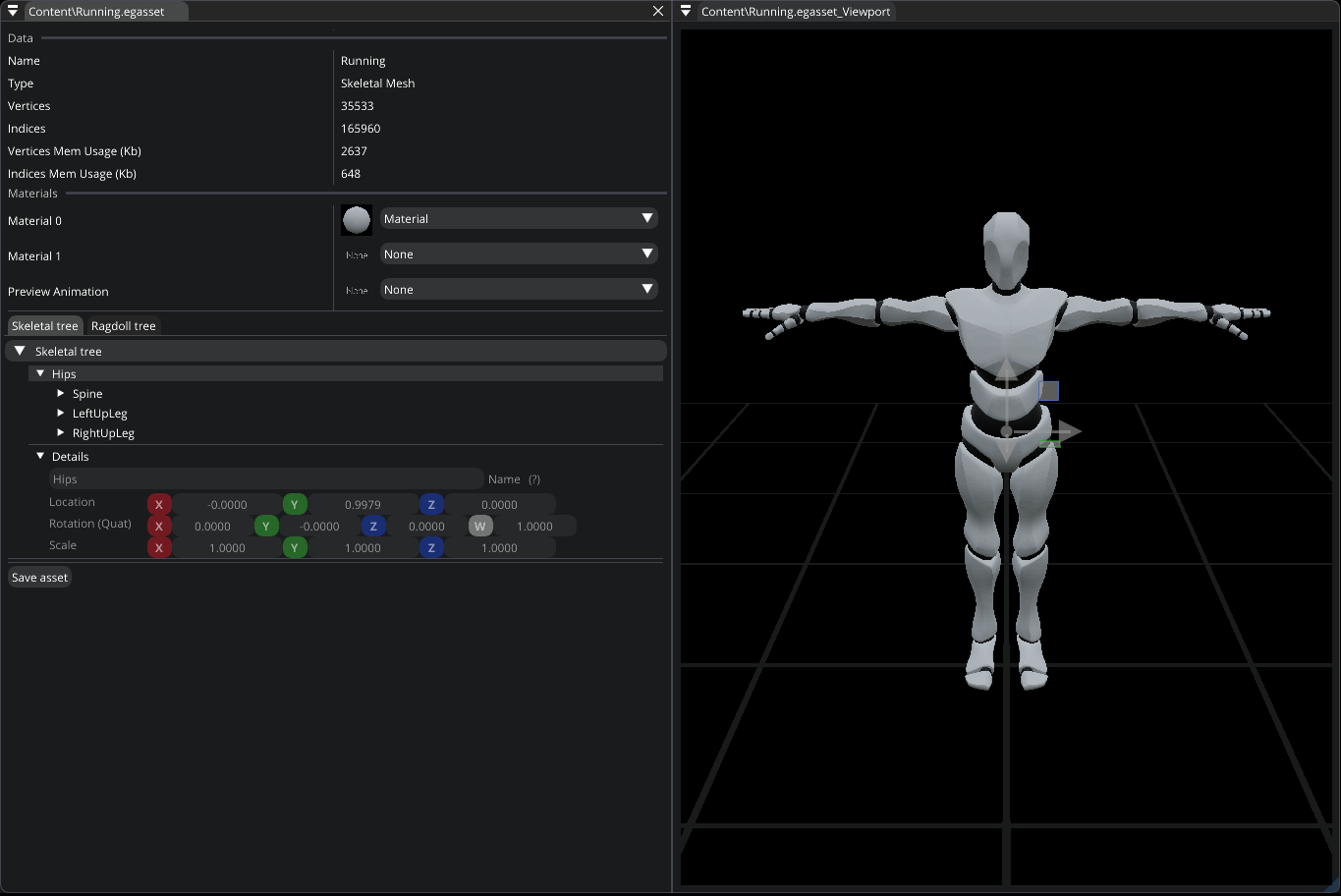1341x896 pixels.
Task: Click the Scale X value field
Action: (x=227, y=547)
